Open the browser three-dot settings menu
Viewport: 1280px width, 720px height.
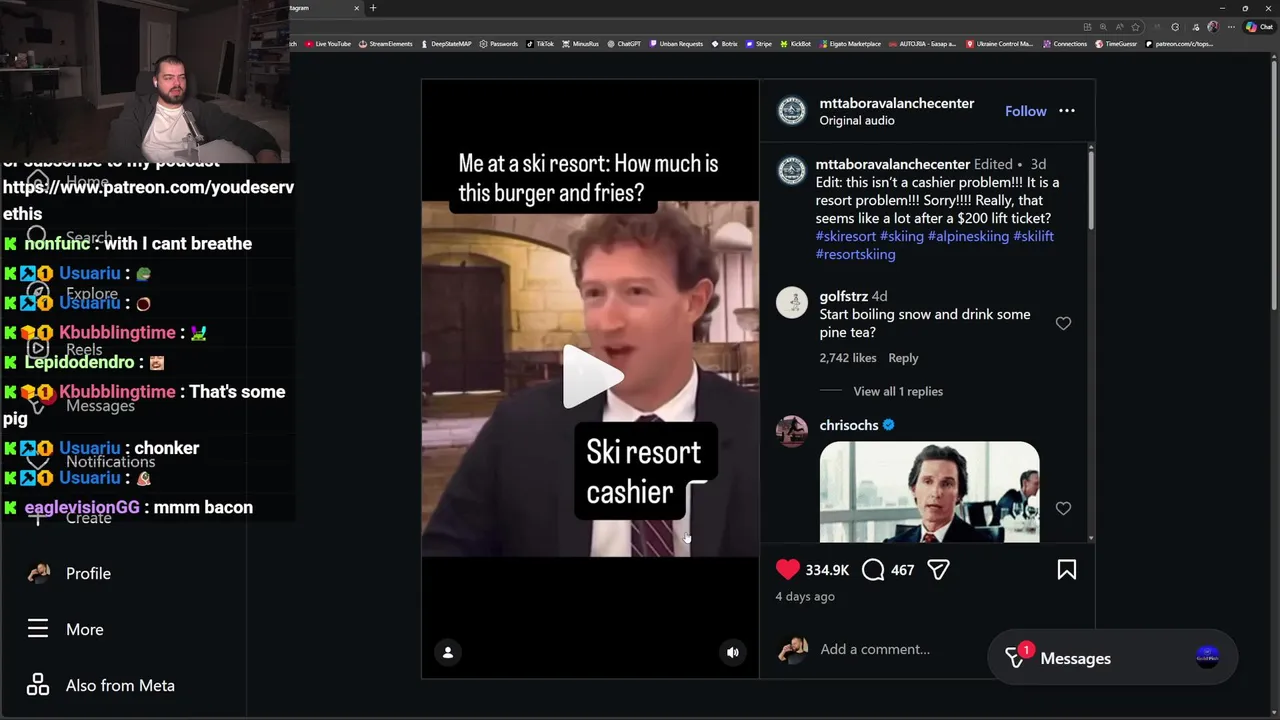[x=1233, y=27]
